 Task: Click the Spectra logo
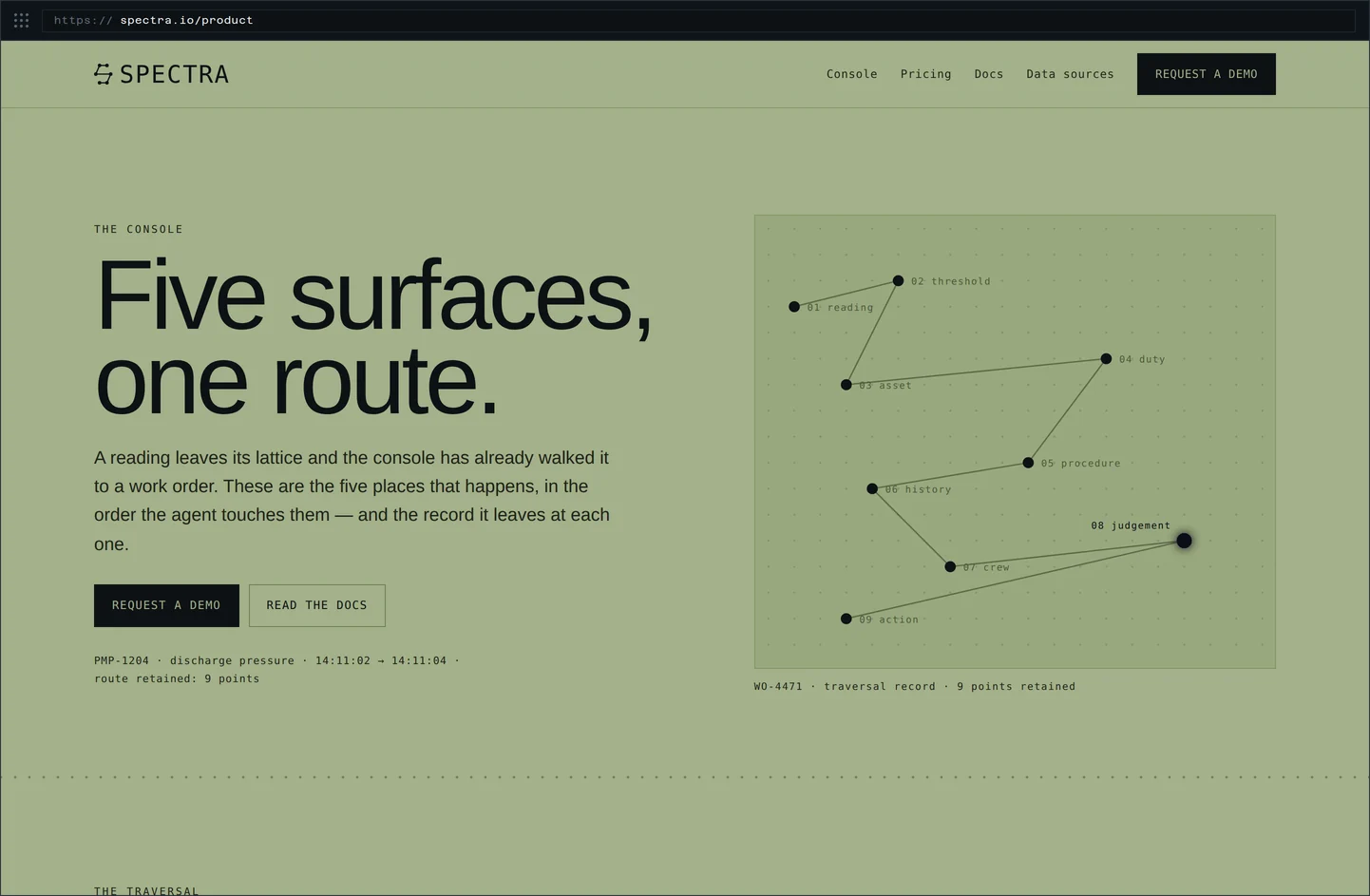tap(162, 74)
